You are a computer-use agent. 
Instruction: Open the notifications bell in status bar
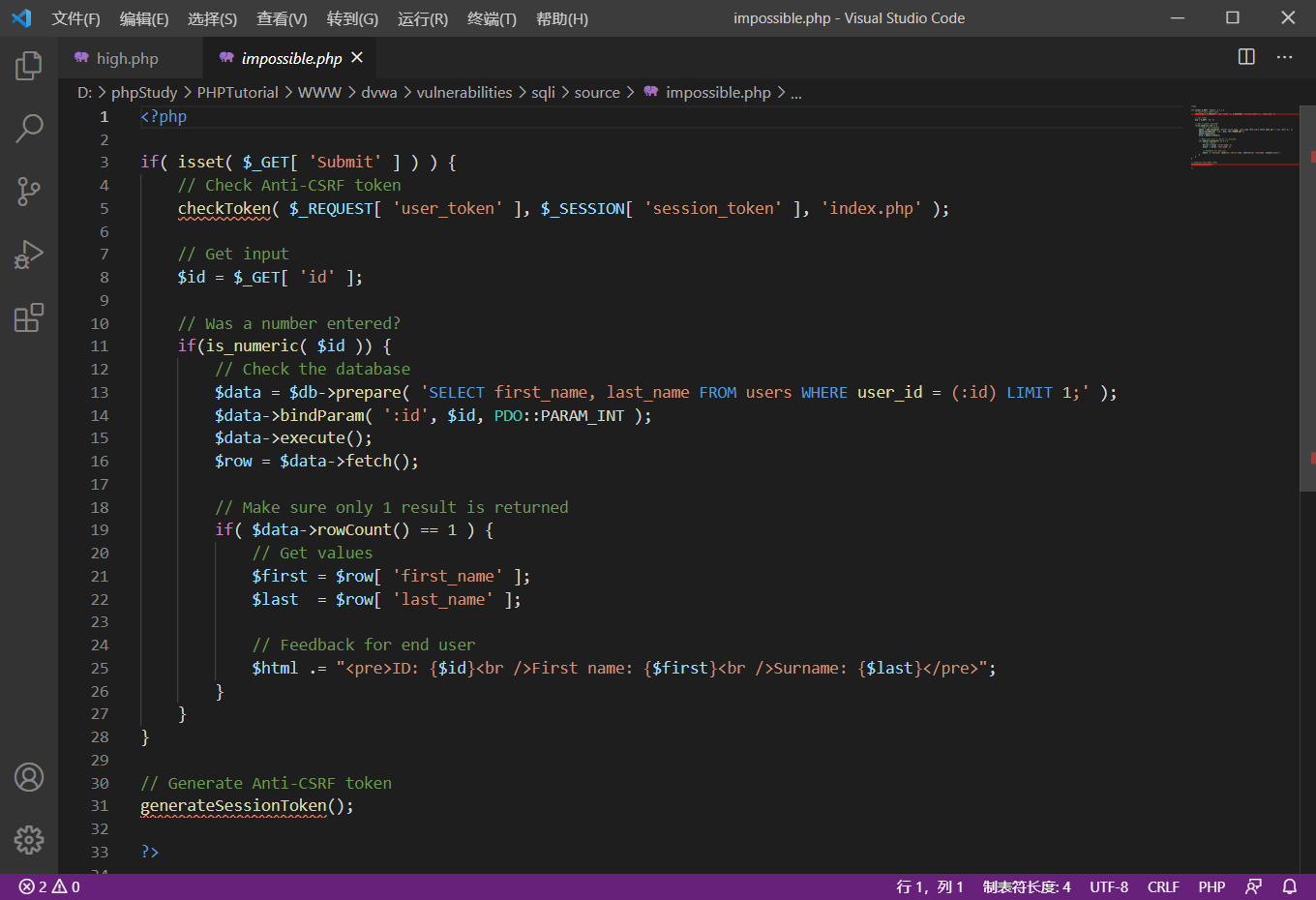coord(1289,886)
